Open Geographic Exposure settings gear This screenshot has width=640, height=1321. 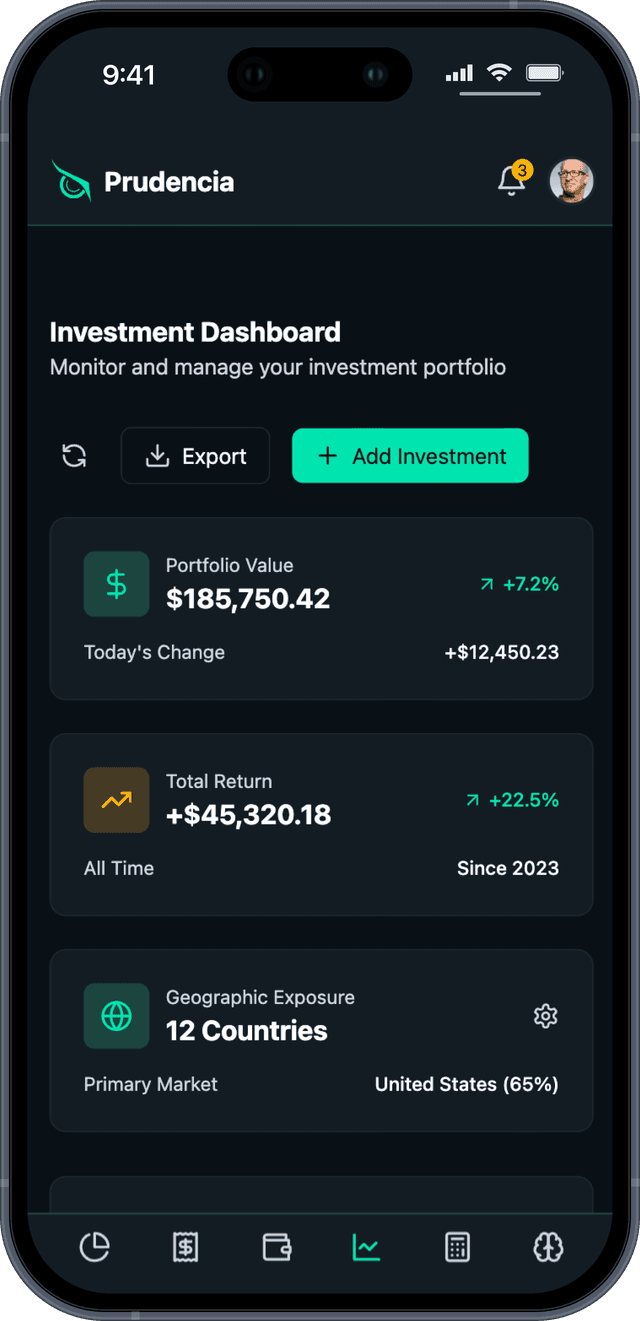[545, 1016]
